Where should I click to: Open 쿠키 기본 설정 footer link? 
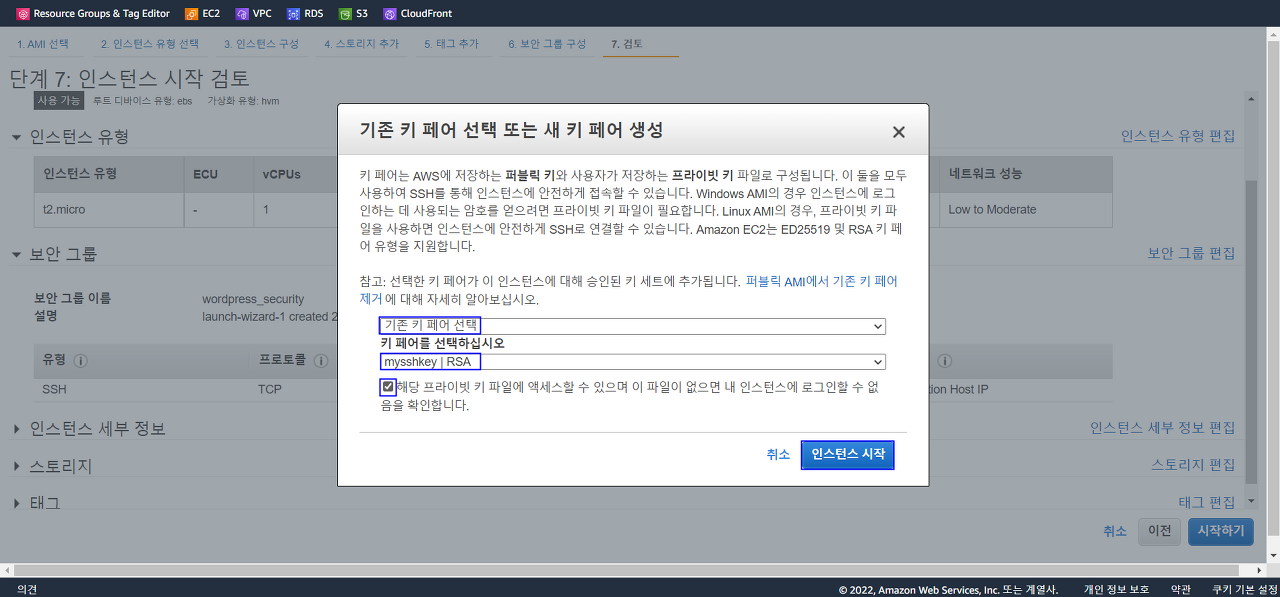pyautogui.click(x=1245, y=589)
